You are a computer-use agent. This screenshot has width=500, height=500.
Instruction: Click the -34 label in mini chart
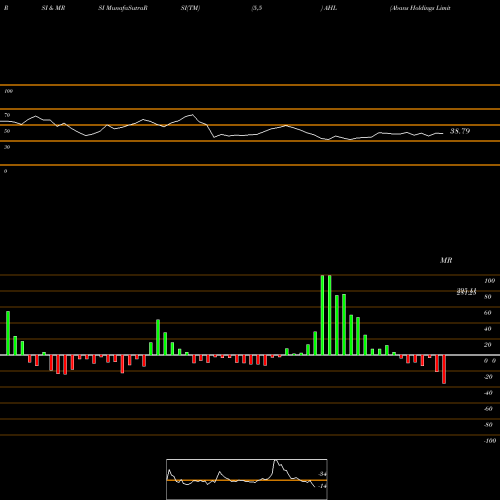(322, 474)
